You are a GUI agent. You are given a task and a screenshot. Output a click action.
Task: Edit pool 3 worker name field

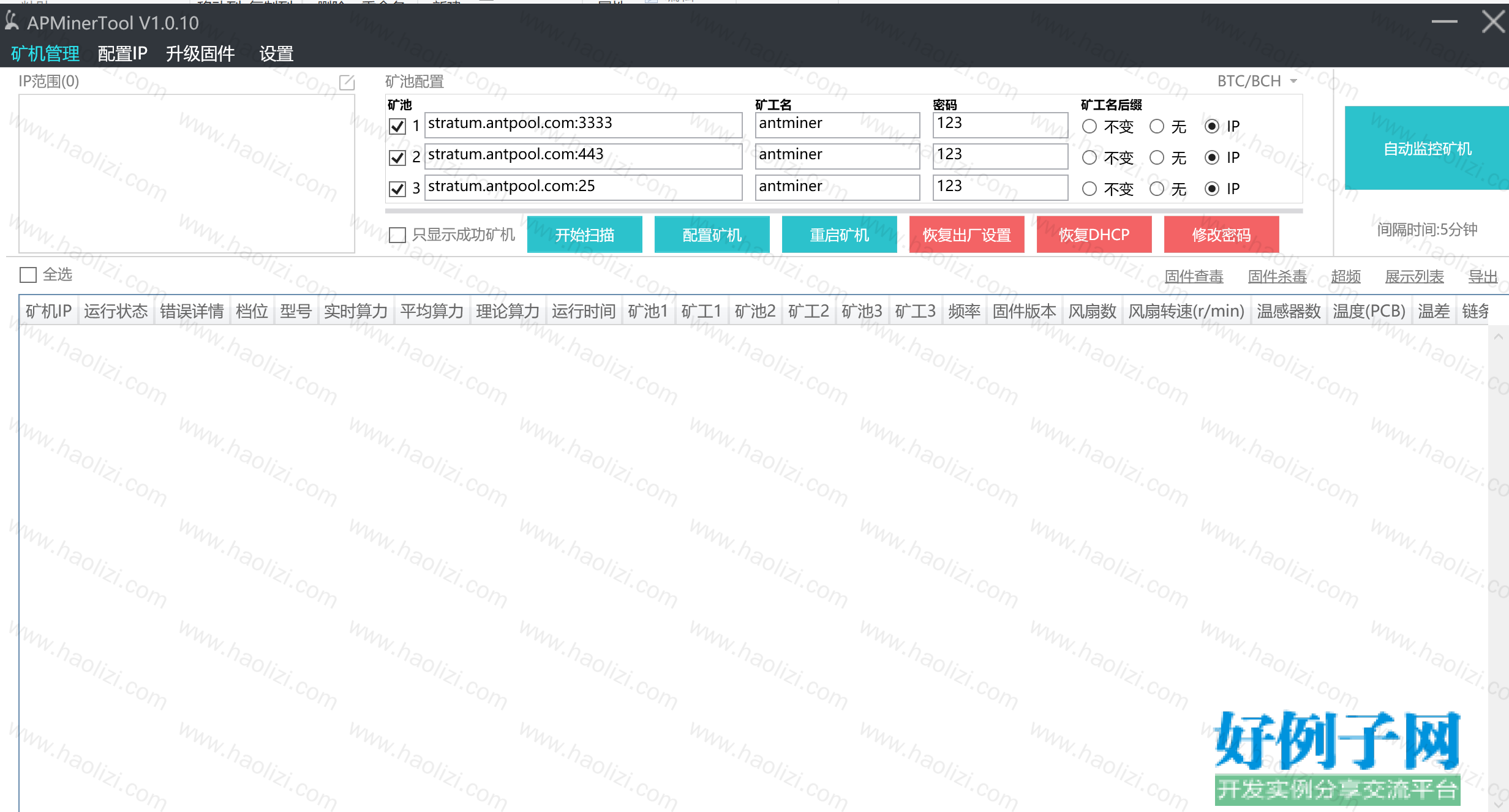pyautogui.click(x=837, y=187)
